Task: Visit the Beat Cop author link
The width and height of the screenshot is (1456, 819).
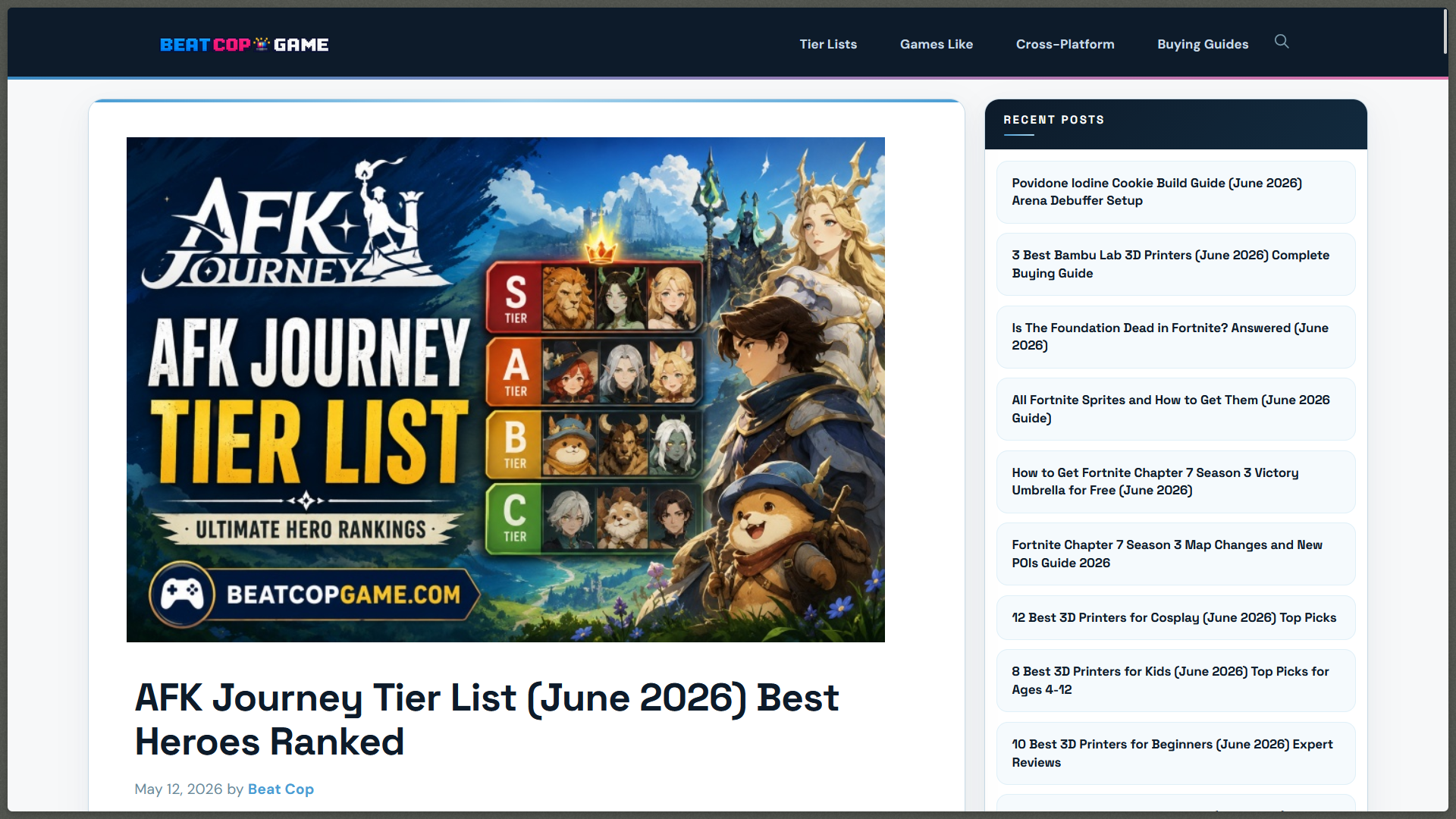Action: pyautogui.click(x=281, y=789)
